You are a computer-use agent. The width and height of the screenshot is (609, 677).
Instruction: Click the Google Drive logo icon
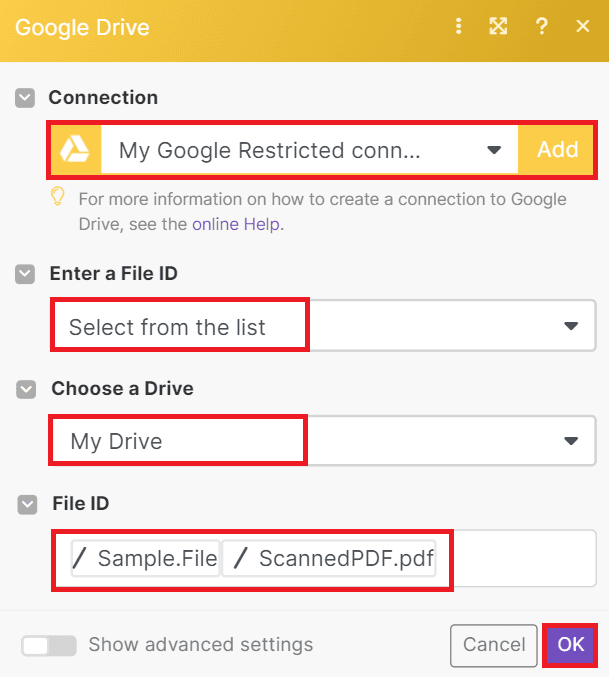coord(76,150)
